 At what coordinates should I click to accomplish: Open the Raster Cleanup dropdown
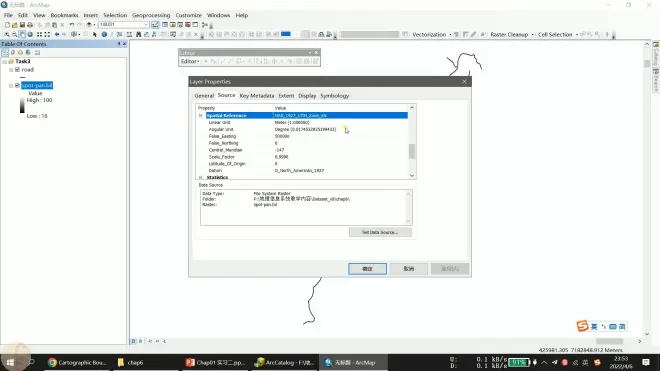click(x=512, y=35)
